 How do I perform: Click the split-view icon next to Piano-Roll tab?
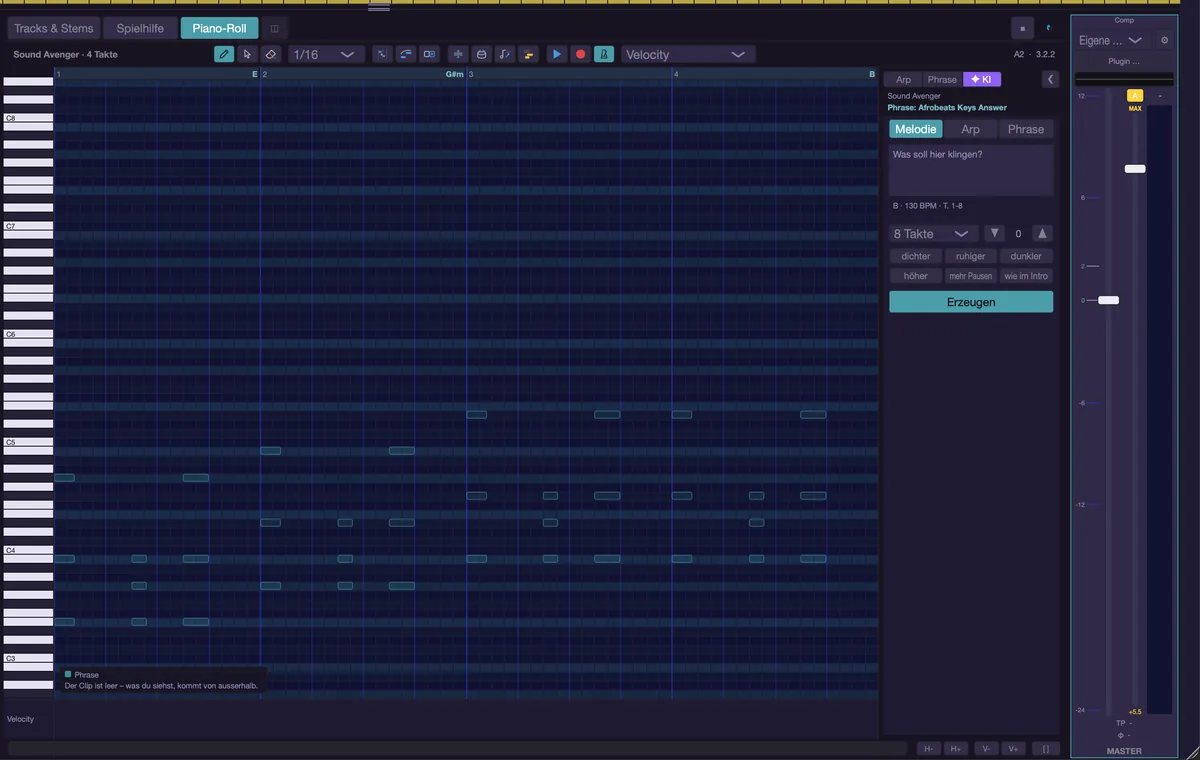[x=275, y=28]
